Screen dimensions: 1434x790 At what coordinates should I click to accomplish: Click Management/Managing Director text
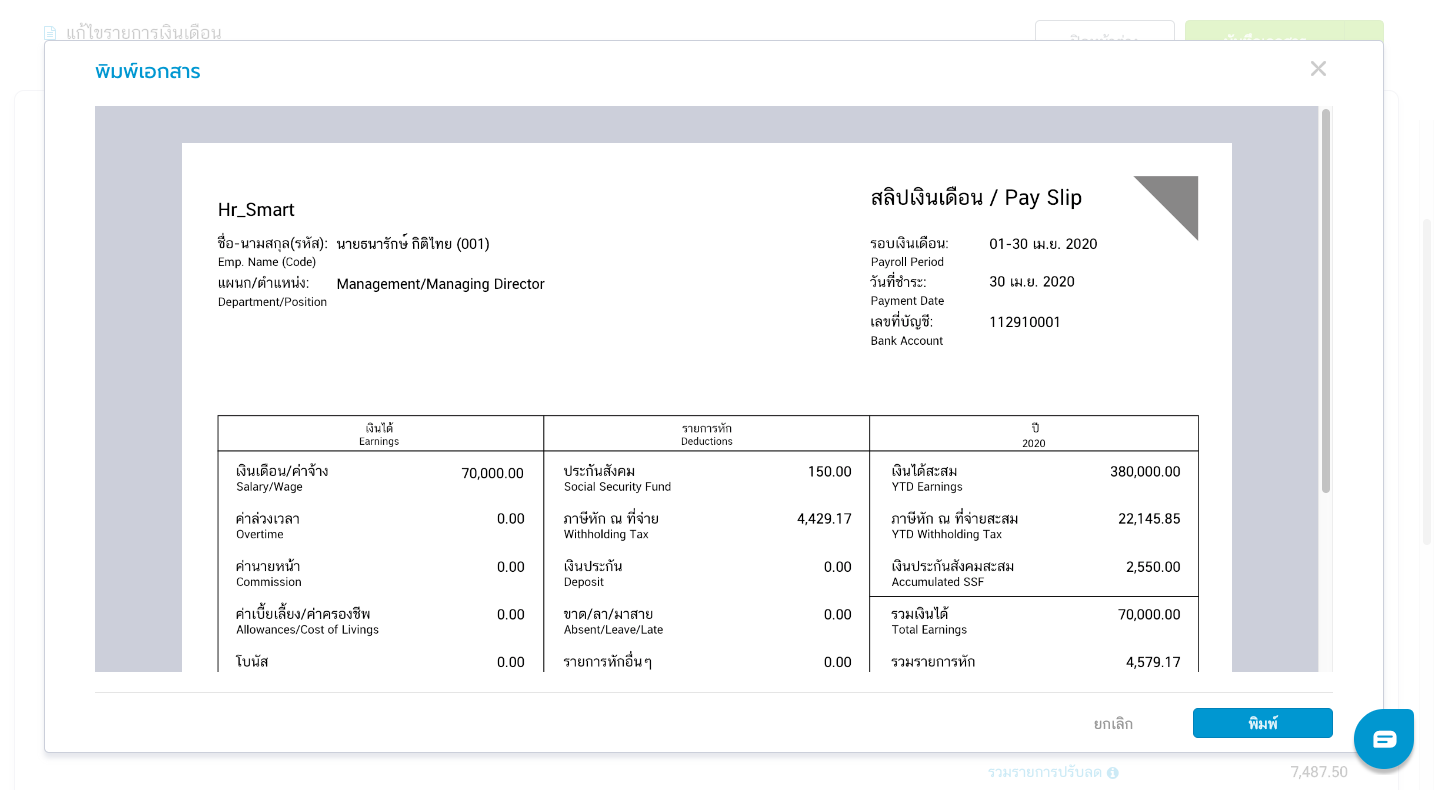440,284
